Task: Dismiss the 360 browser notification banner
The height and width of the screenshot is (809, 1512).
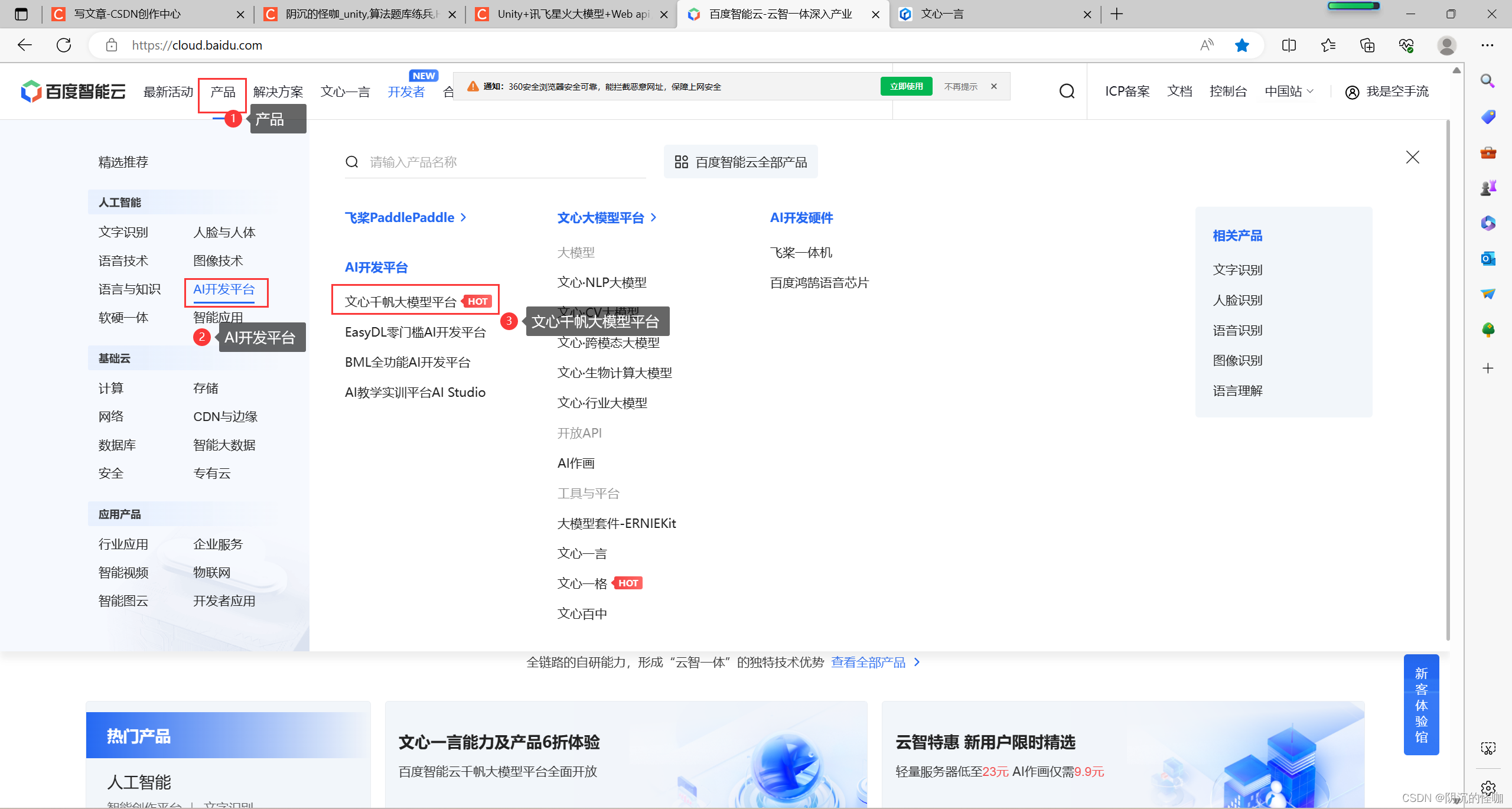Action: click(x=994, y=86)
